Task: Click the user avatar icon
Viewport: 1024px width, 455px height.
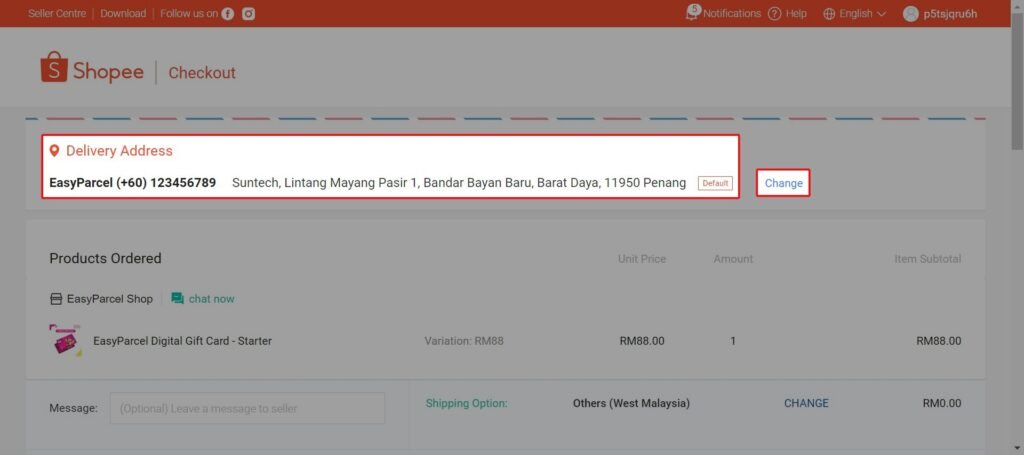Action: [910, 14]
